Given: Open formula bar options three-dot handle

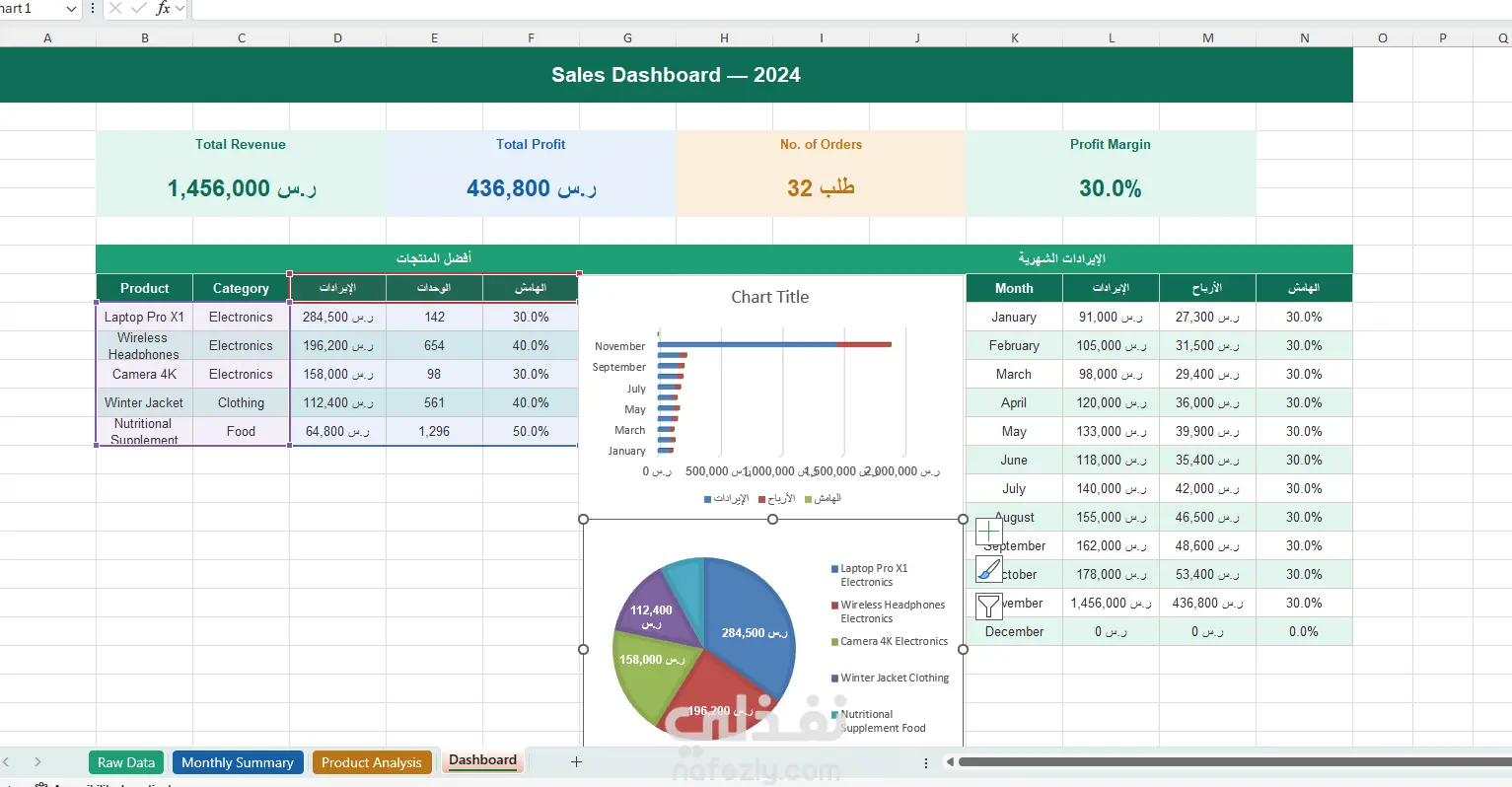Looking at the screenshot, I should [93, 8].
